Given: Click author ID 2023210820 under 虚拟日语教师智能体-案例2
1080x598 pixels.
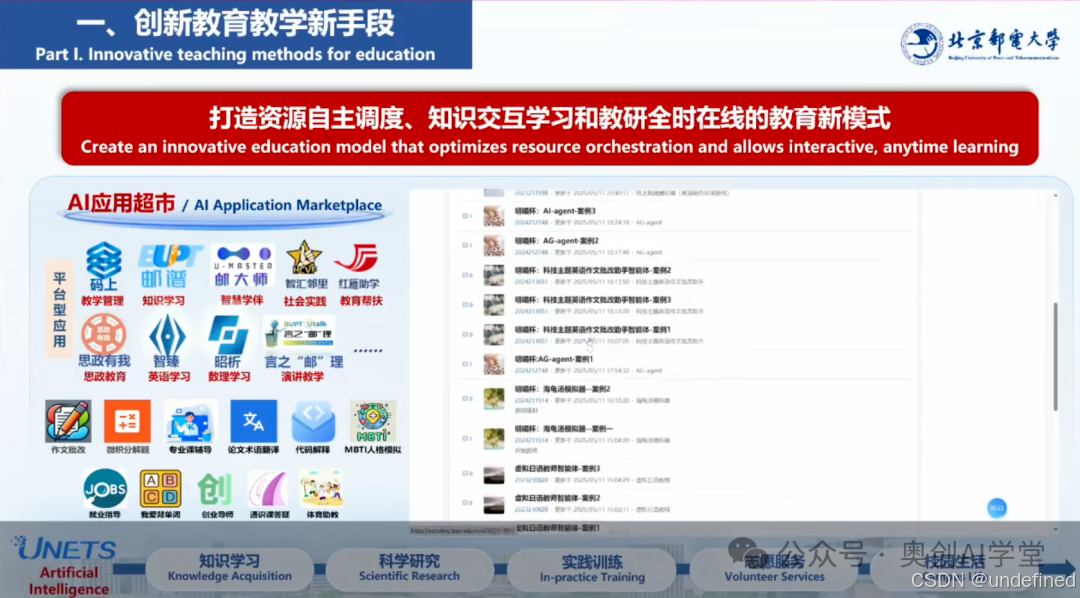Looking at the screenshot, I should 531,509.
